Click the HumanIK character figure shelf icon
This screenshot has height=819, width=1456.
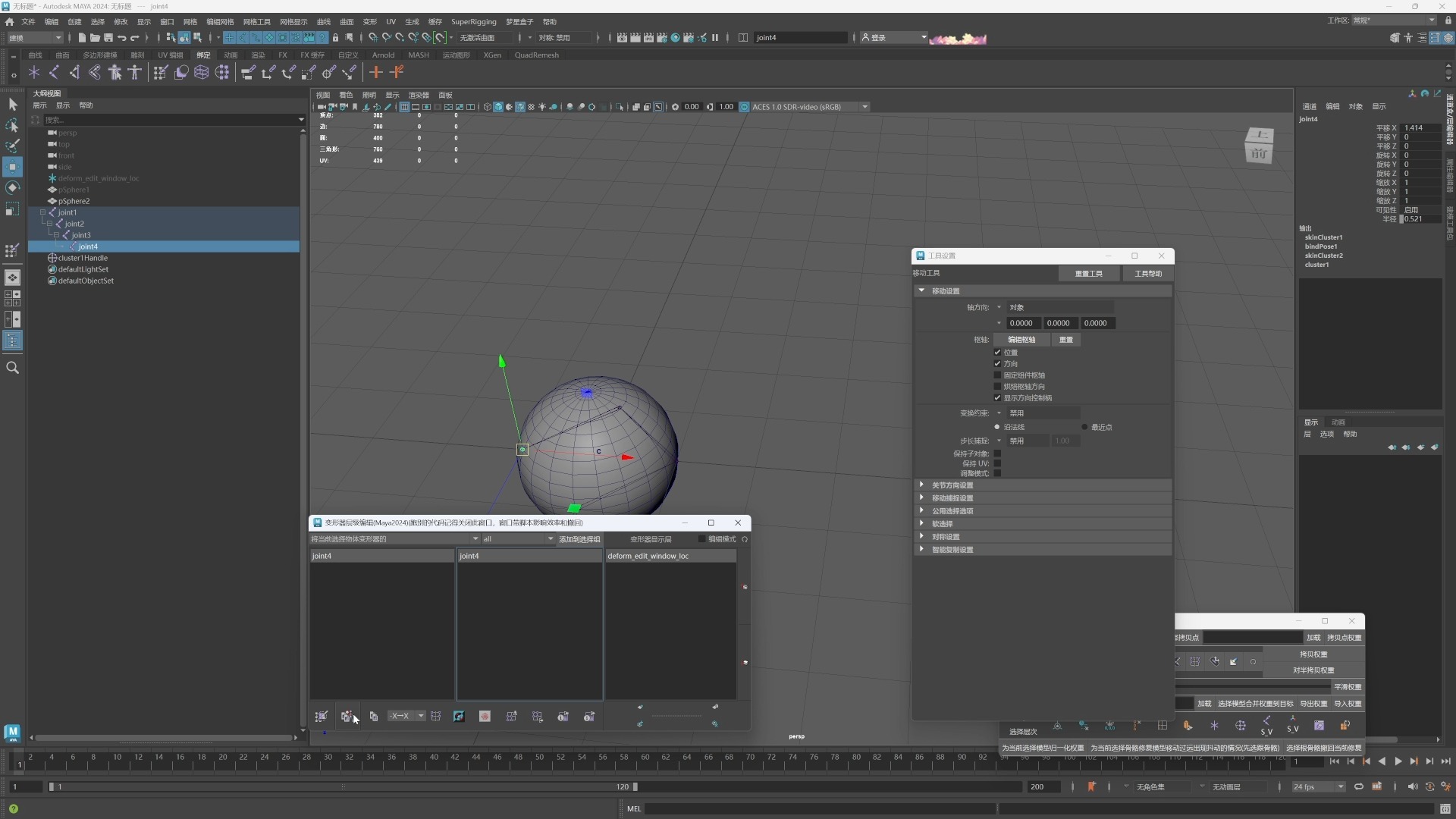[134, 73]
